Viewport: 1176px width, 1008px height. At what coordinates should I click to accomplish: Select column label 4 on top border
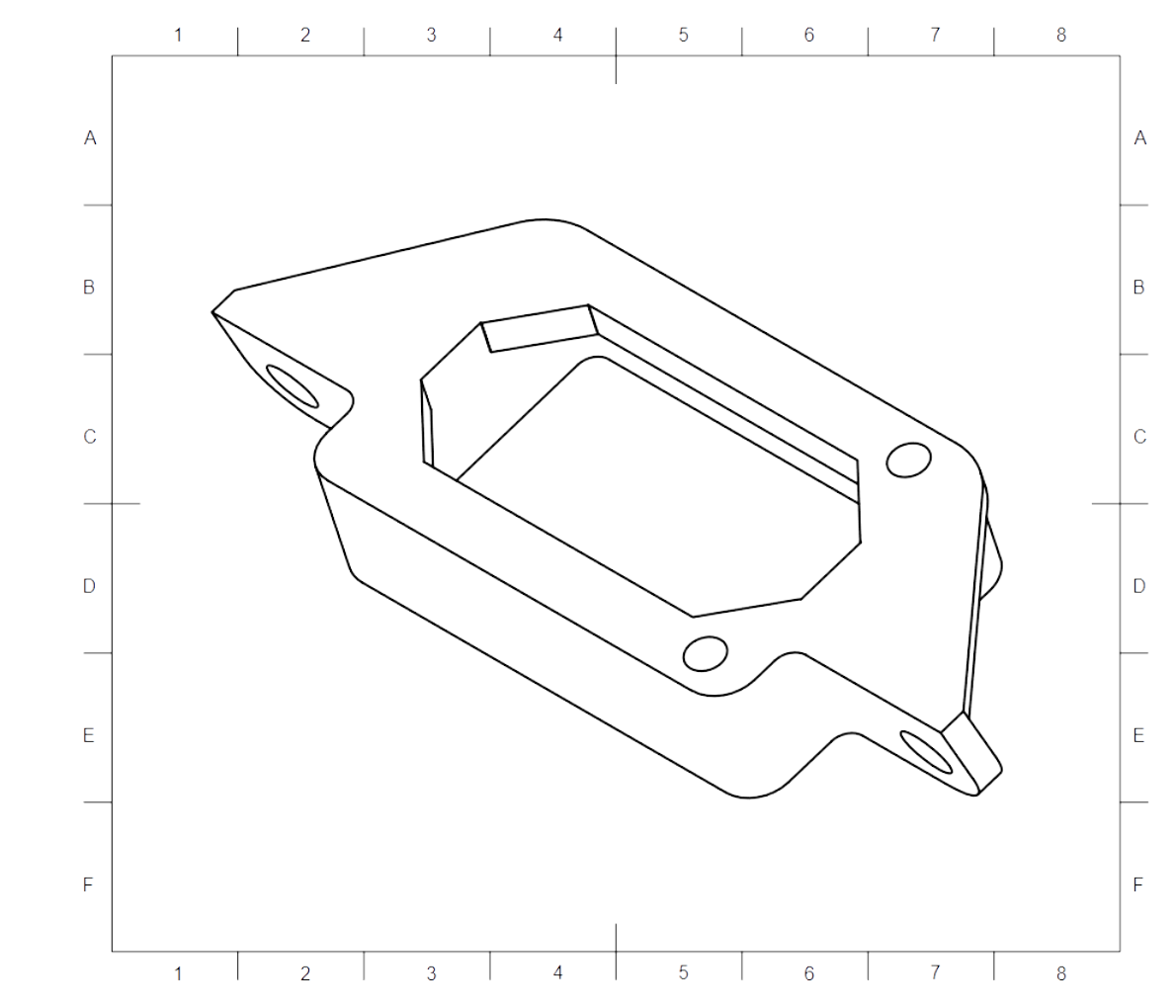point(557,36)
